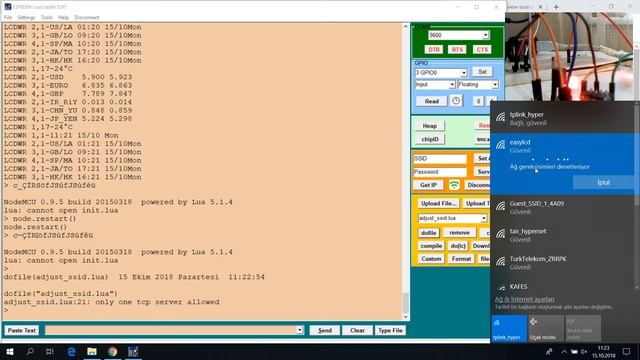Expand the adjust_ssid.lua file dropdown
The width and height of the screenshot is (640, 360).
pos(484,218)
